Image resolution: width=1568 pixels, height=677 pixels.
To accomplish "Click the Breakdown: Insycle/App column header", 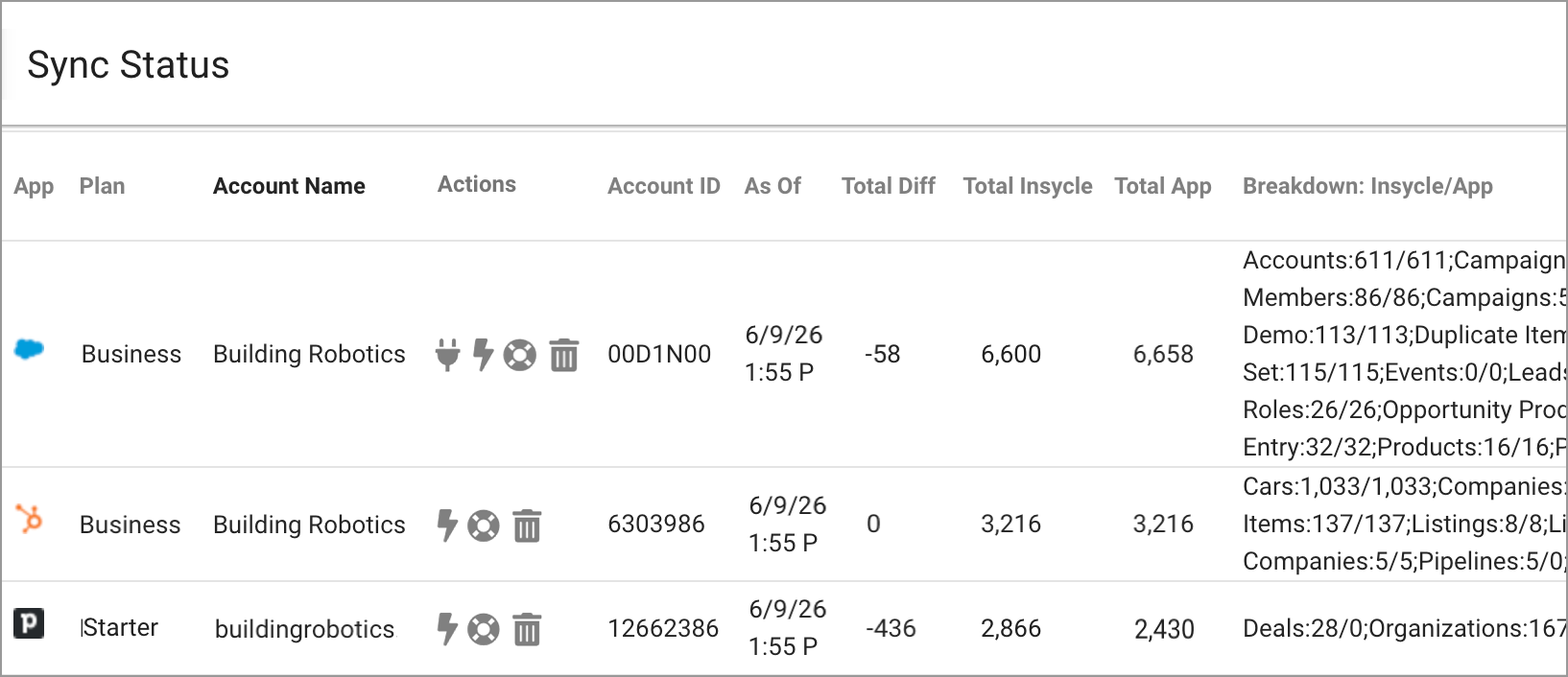I will (x=1368, y=187).
